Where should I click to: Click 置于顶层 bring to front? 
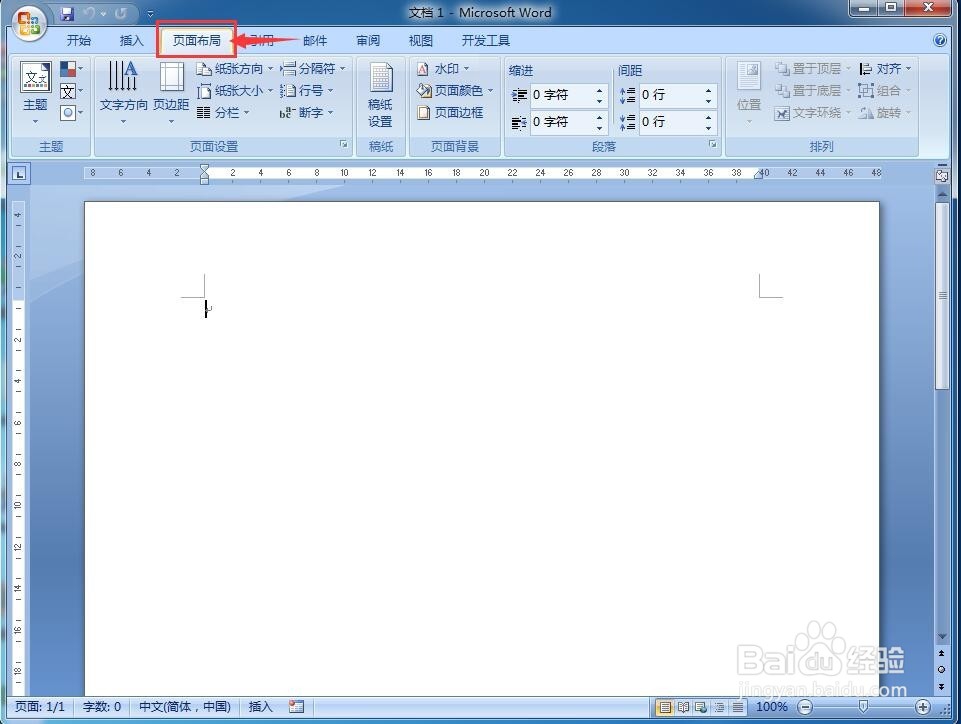click(813, 69)
